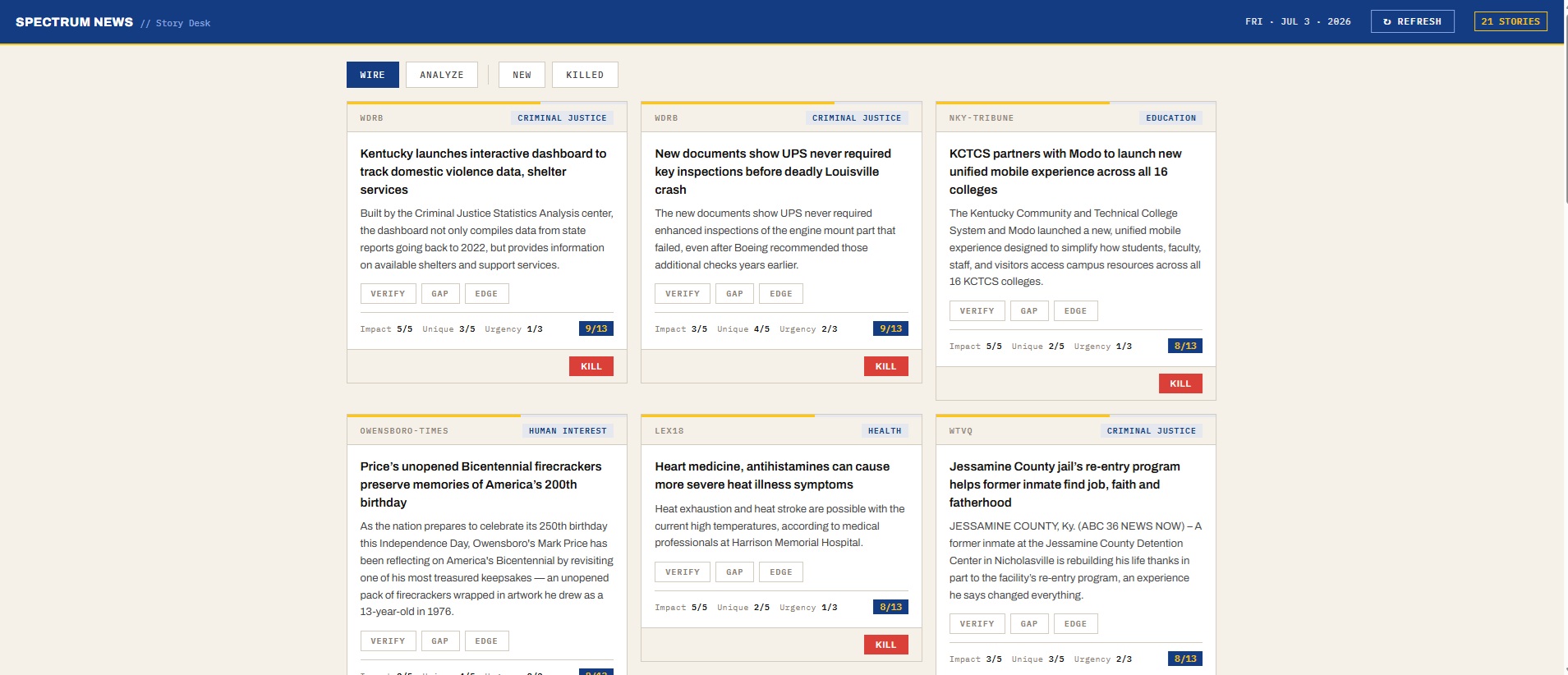Viewport: 1568px width, 675px height.
Task: Click 8/13 score on heat illness card
Action: pyautogui.click(x=890, y=607)
